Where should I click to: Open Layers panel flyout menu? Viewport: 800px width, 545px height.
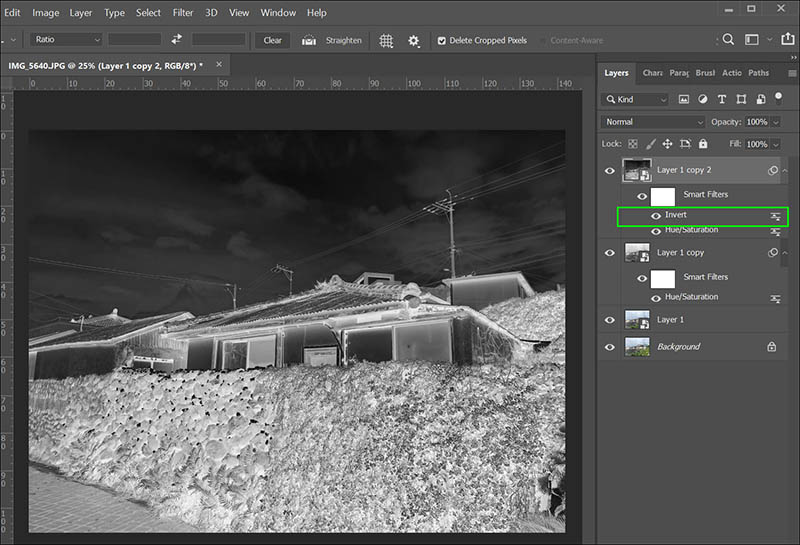(x=792, y=73)
